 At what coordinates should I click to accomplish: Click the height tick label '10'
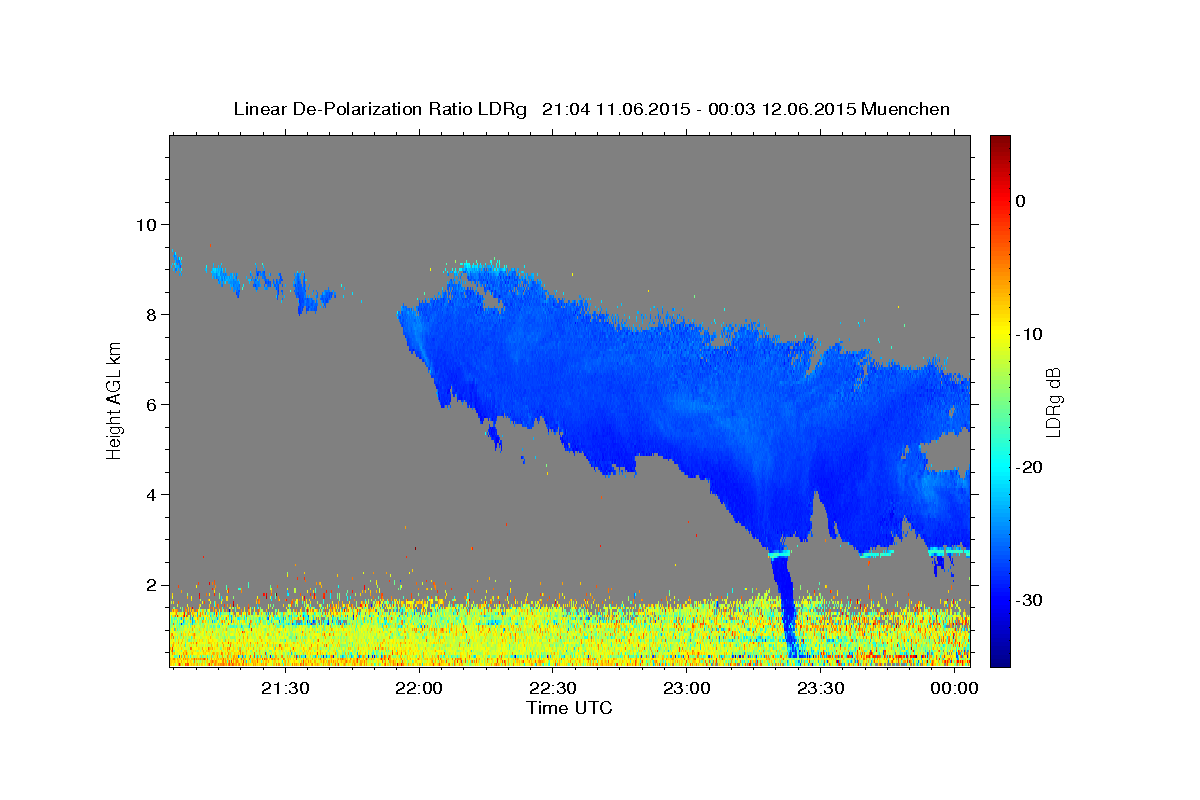pyautogui.click(x=147, y=224)
